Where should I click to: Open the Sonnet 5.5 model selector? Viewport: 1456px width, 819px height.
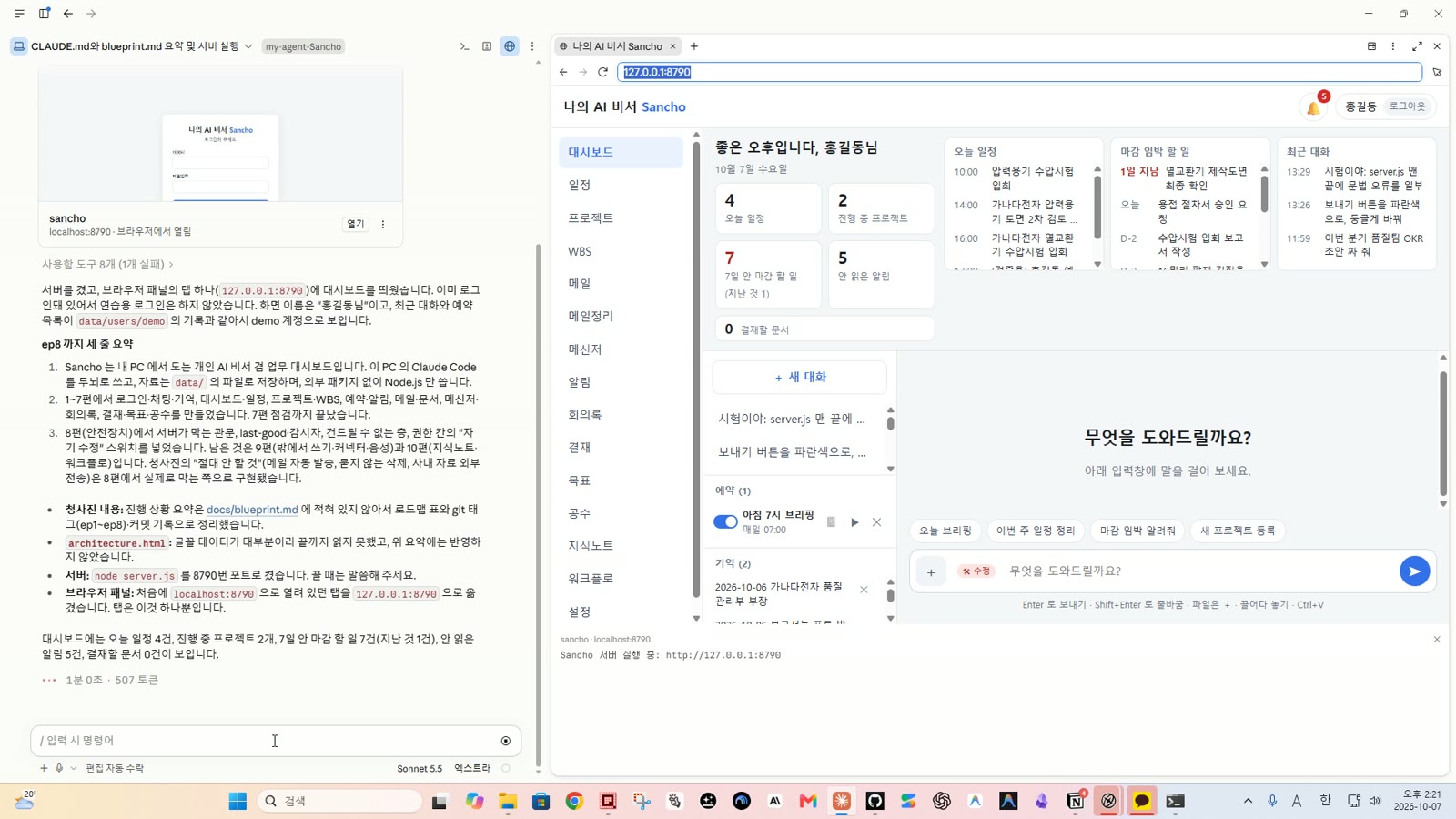[420, 768]
